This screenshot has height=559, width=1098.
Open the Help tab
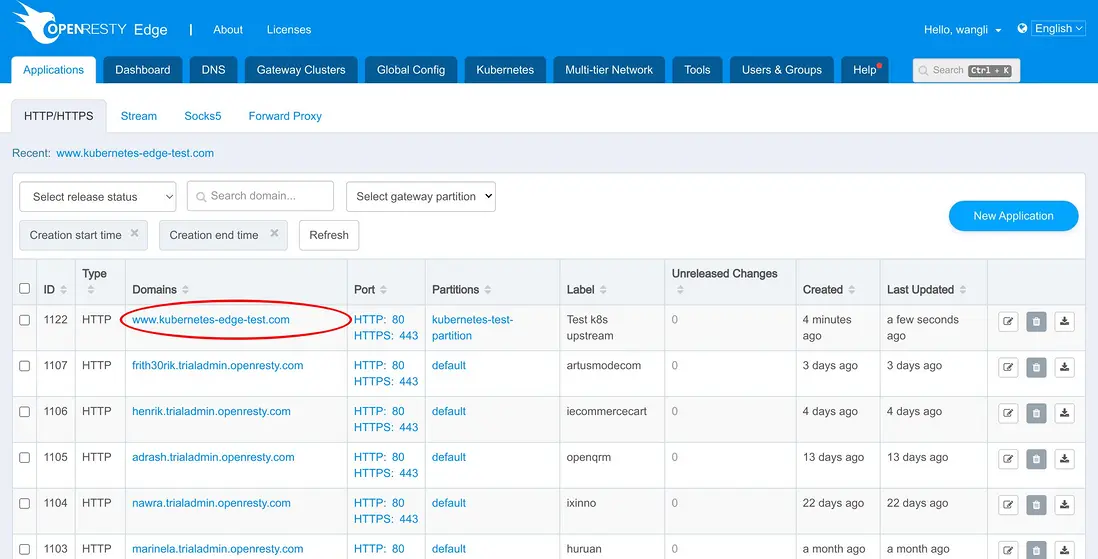pyautogui.click(x=865, y=70)
